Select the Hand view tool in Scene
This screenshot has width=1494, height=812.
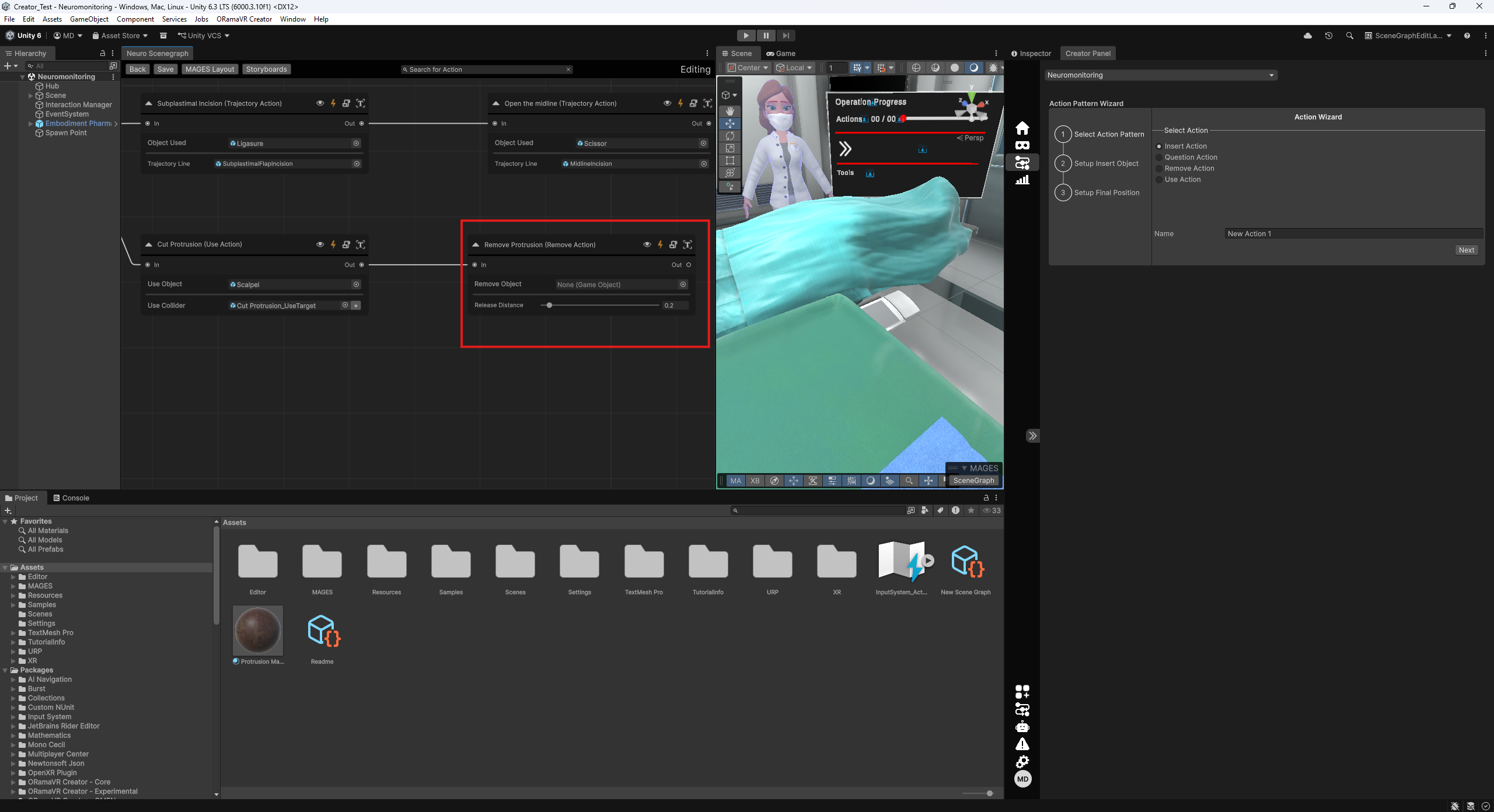point(729,111)
